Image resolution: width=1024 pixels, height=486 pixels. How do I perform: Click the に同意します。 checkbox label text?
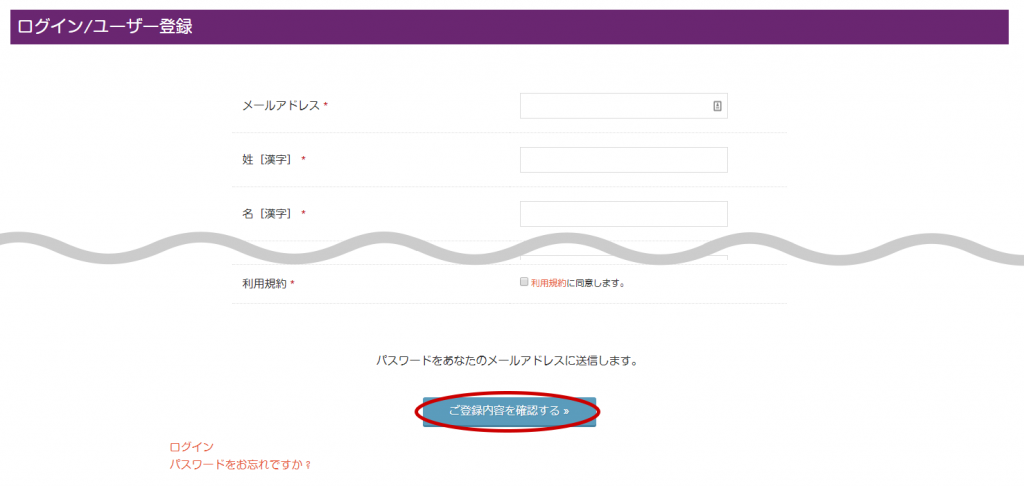tap(597, 283)
